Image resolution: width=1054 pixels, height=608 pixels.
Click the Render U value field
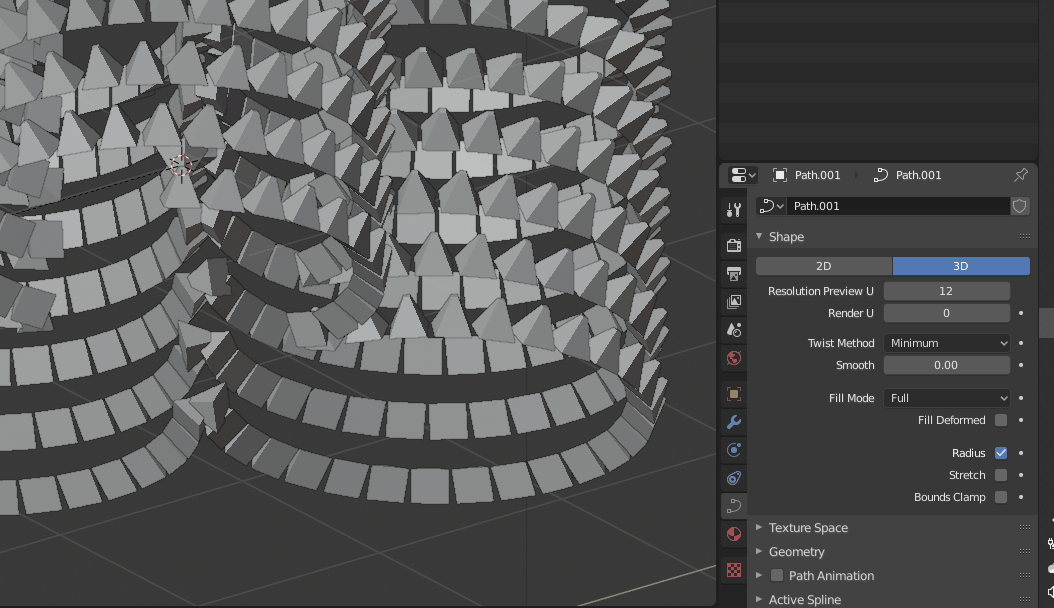pos(946,313)
